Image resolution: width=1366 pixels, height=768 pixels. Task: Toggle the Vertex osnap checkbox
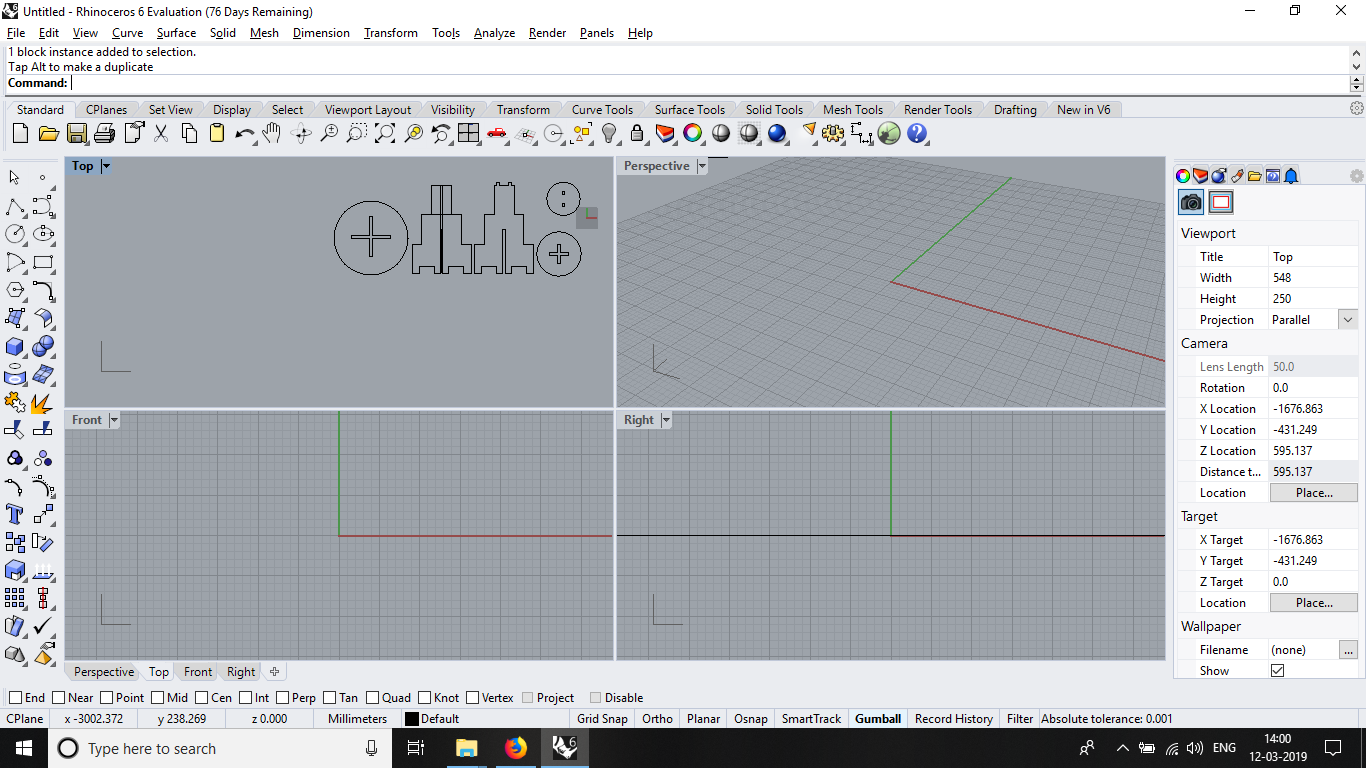pos(472,698)
